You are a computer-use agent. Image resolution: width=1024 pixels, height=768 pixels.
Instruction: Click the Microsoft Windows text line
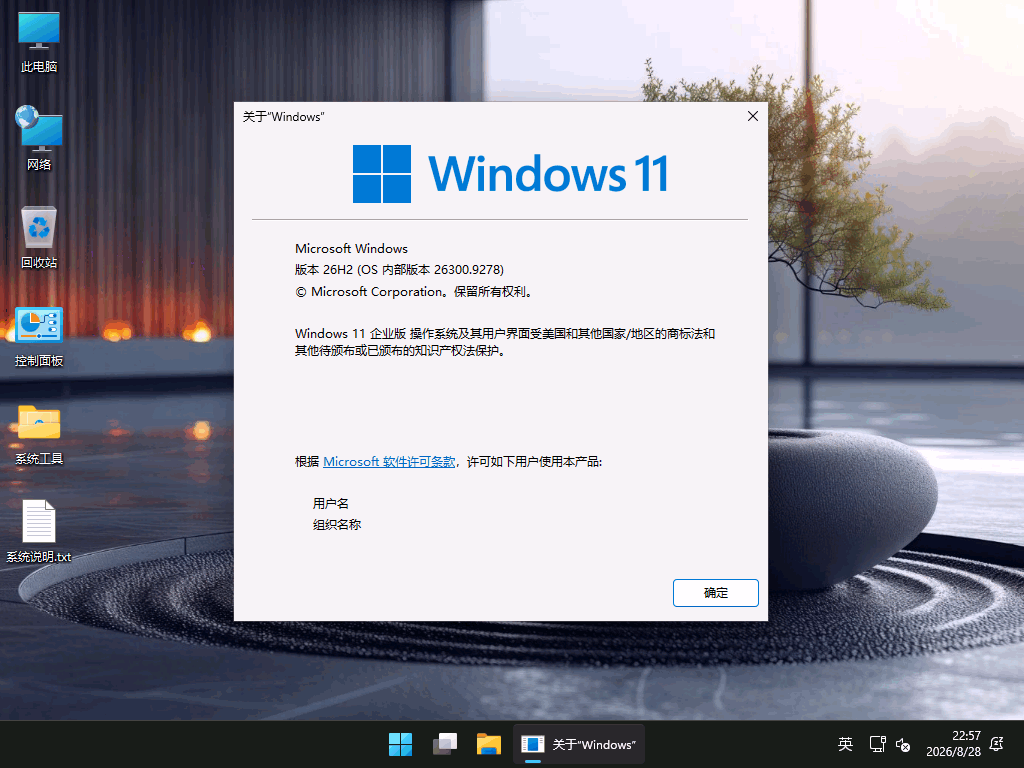(351, 249)
